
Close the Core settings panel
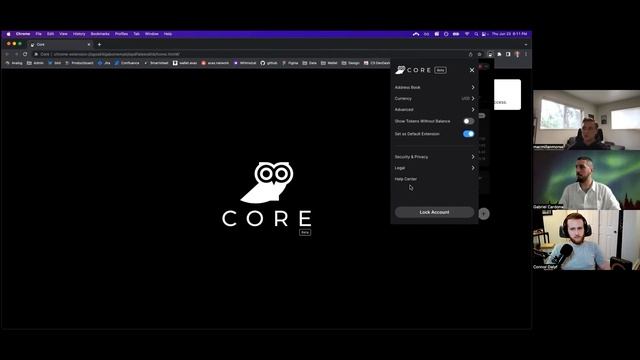click(x=472, y=70)
